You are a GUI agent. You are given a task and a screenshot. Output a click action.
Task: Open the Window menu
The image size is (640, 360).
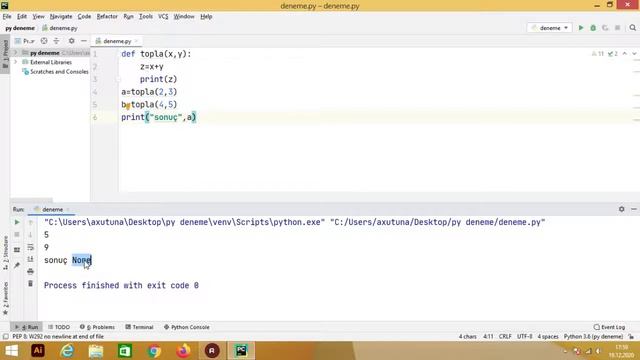pos(184,16)
